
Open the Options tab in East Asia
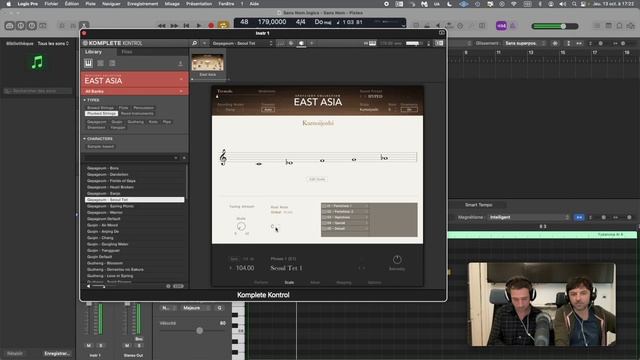pos(374,282)
